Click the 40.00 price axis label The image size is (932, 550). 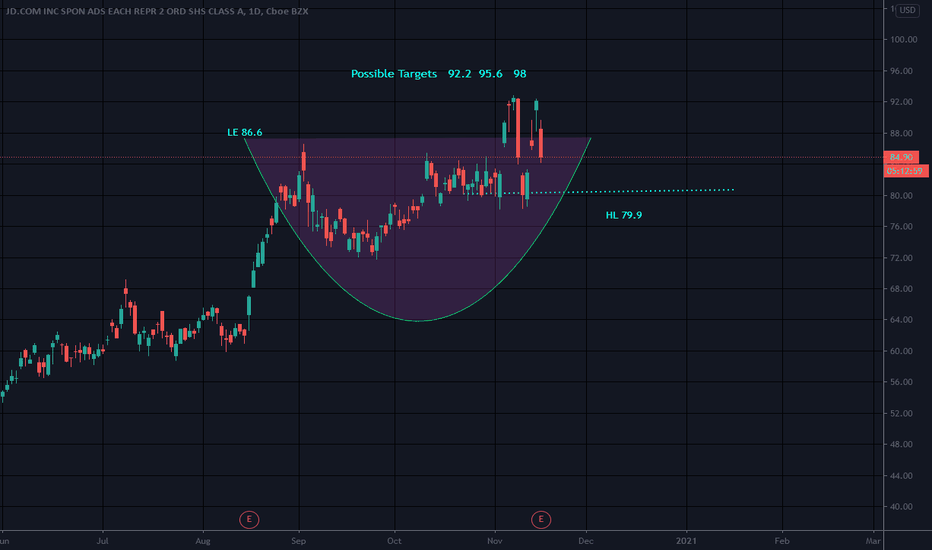(x=901, y=507)
